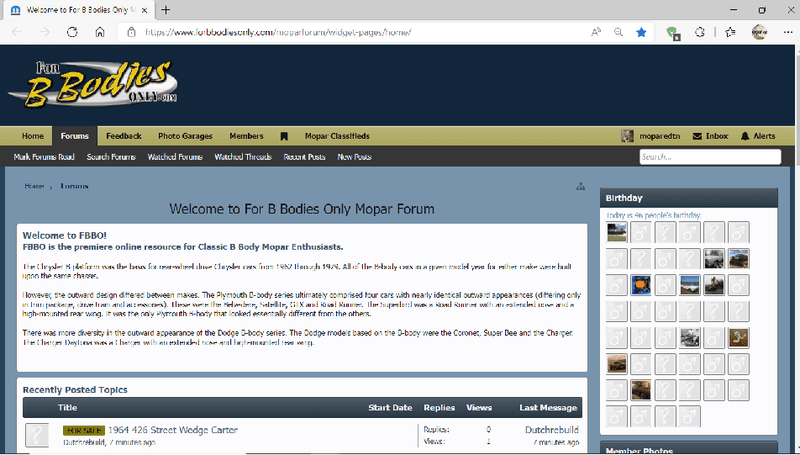Click inside the forum Search field

pyautogui.click(x=709, y=157)
